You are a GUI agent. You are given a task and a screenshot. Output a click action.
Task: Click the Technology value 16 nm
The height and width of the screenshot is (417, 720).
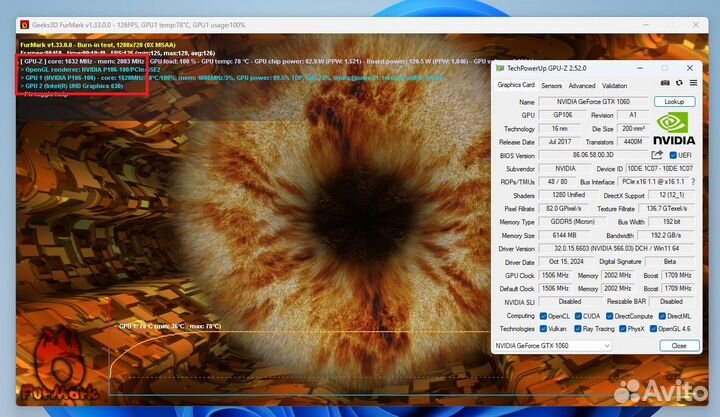point(559,129)
